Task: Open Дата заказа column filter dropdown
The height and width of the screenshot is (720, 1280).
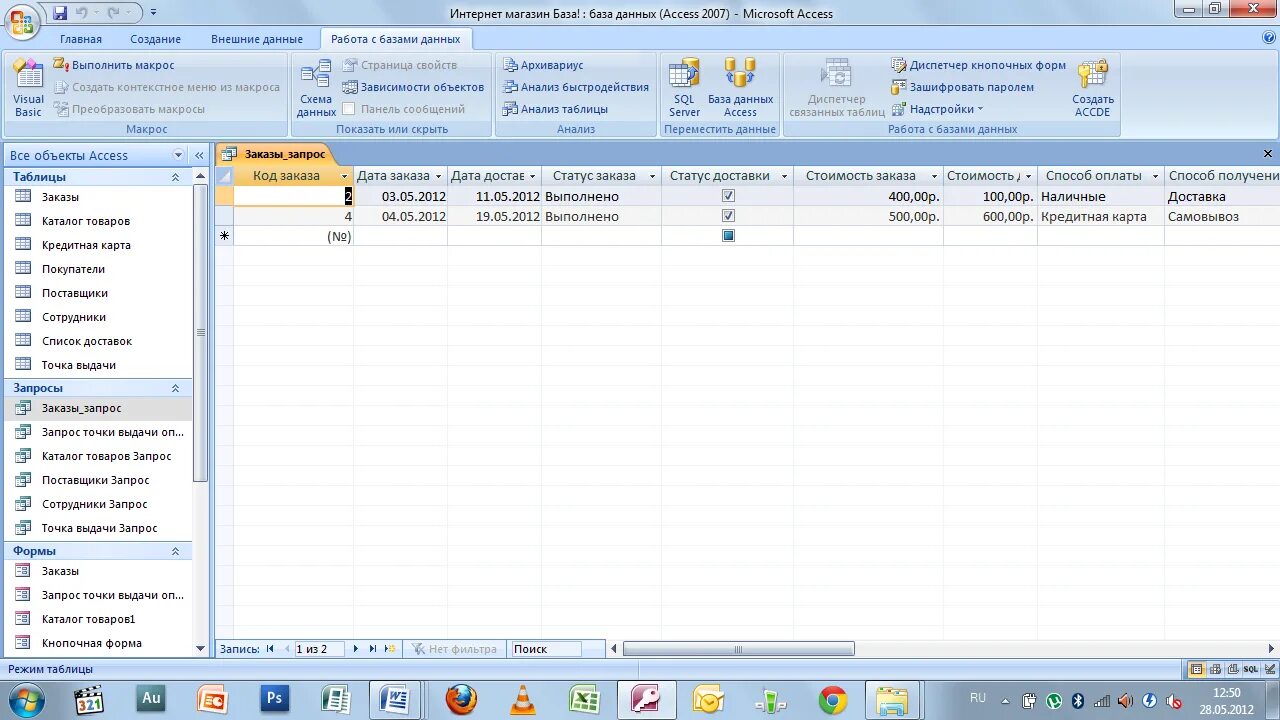Action: coord(438,176)
